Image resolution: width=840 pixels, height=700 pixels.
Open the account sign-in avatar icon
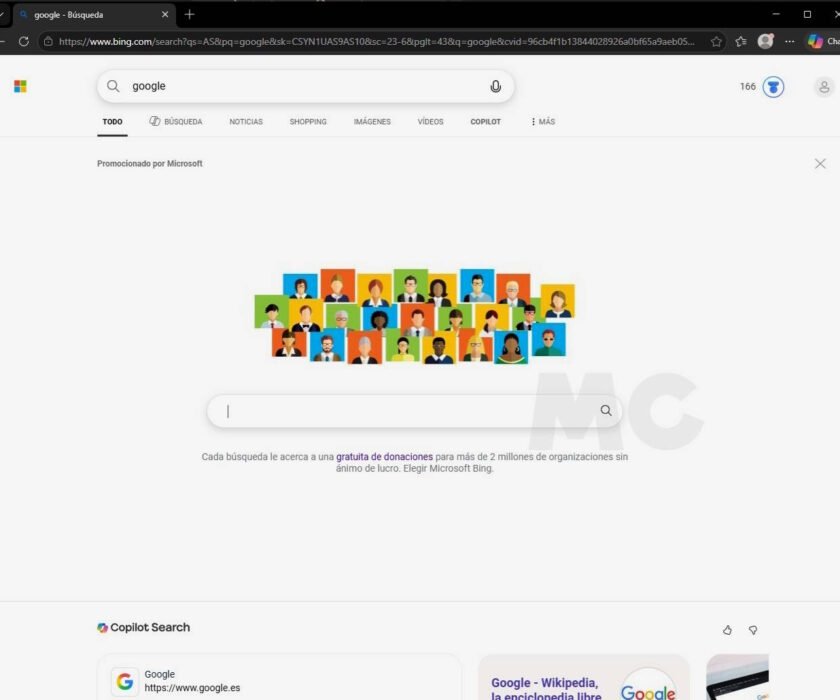[x=824, y=87]
